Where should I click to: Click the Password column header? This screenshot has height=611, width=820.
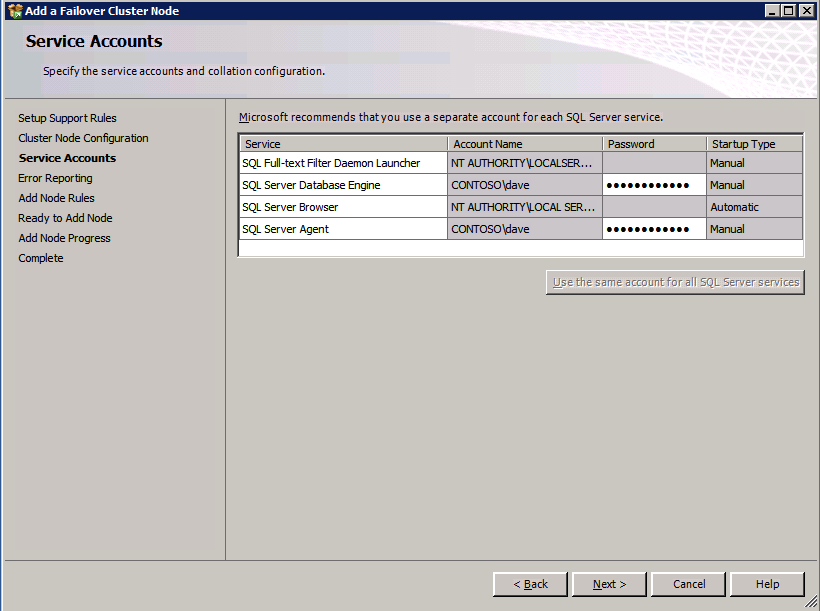[x=654, y=144]
